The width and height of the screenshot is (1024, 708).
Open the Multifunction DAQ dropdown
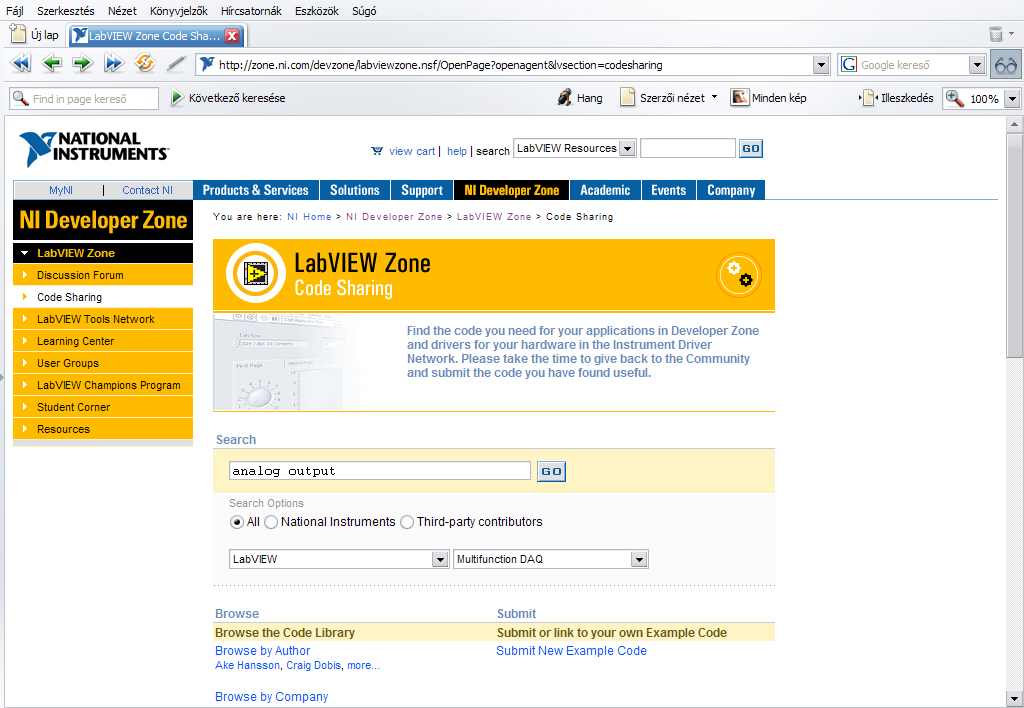tap(639, 559)
